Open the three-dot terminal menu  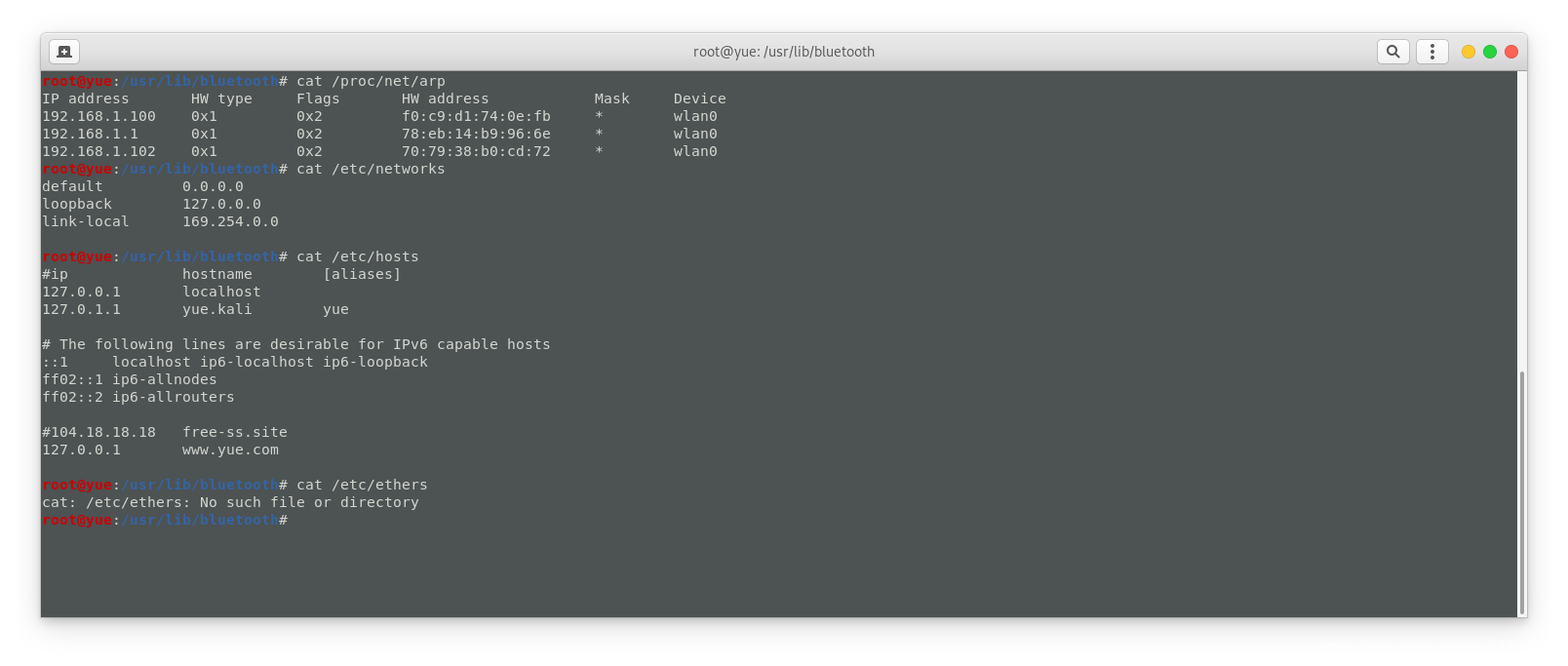click(x=1431, y=52)
